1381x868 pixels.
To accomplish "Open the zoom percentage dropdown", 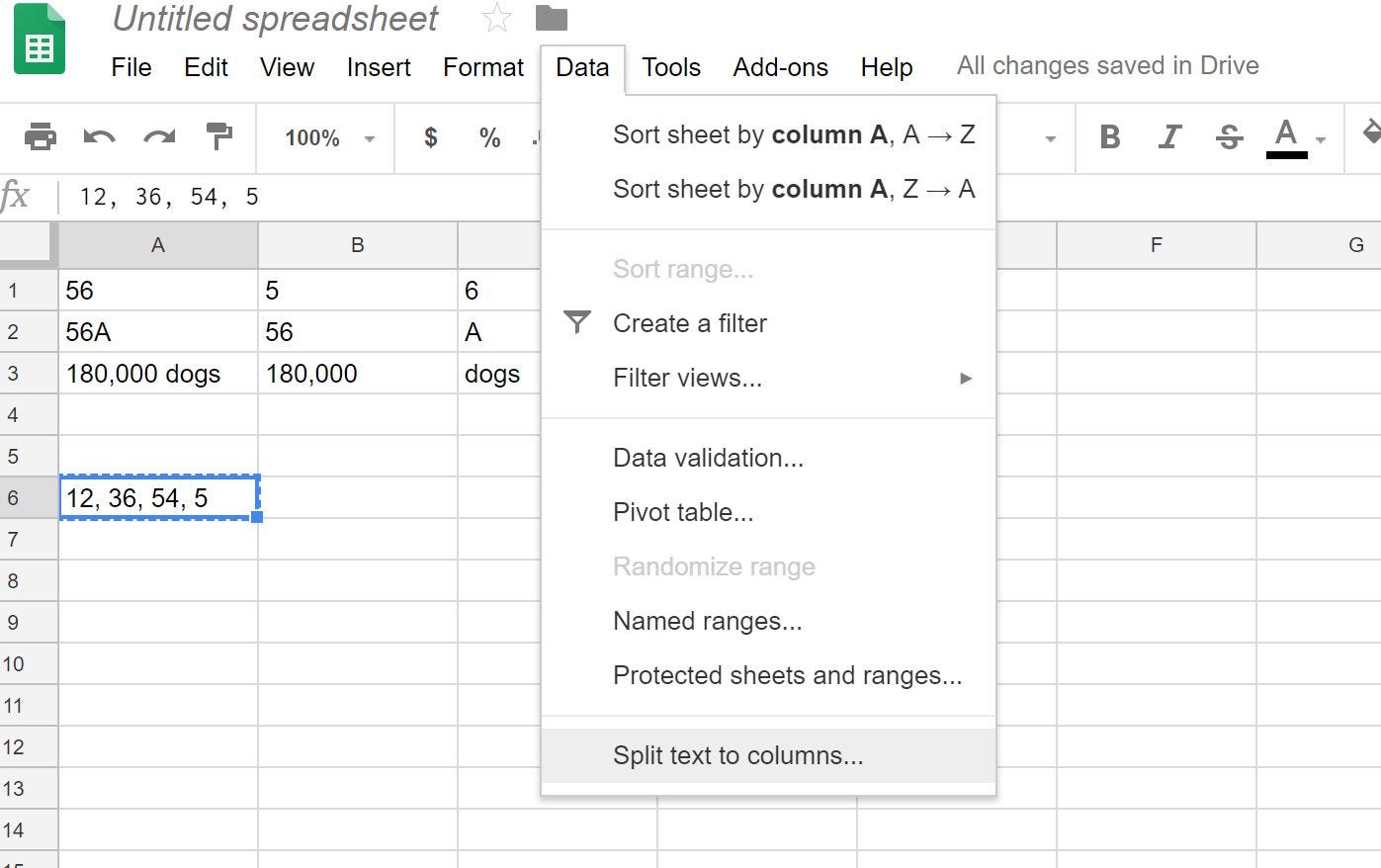I will (x=326, y=138).
